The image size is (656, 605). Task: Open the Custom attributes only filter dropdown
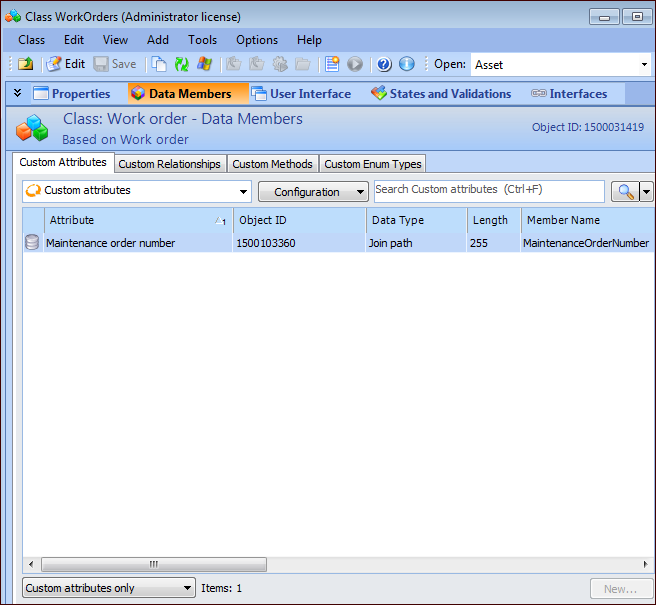tap(109, 588)
